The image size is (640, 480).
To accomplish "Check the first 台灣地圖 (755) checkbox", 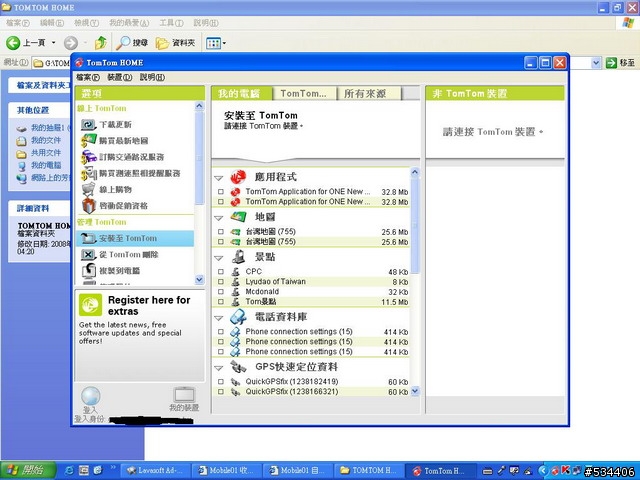I will point(221,231).
